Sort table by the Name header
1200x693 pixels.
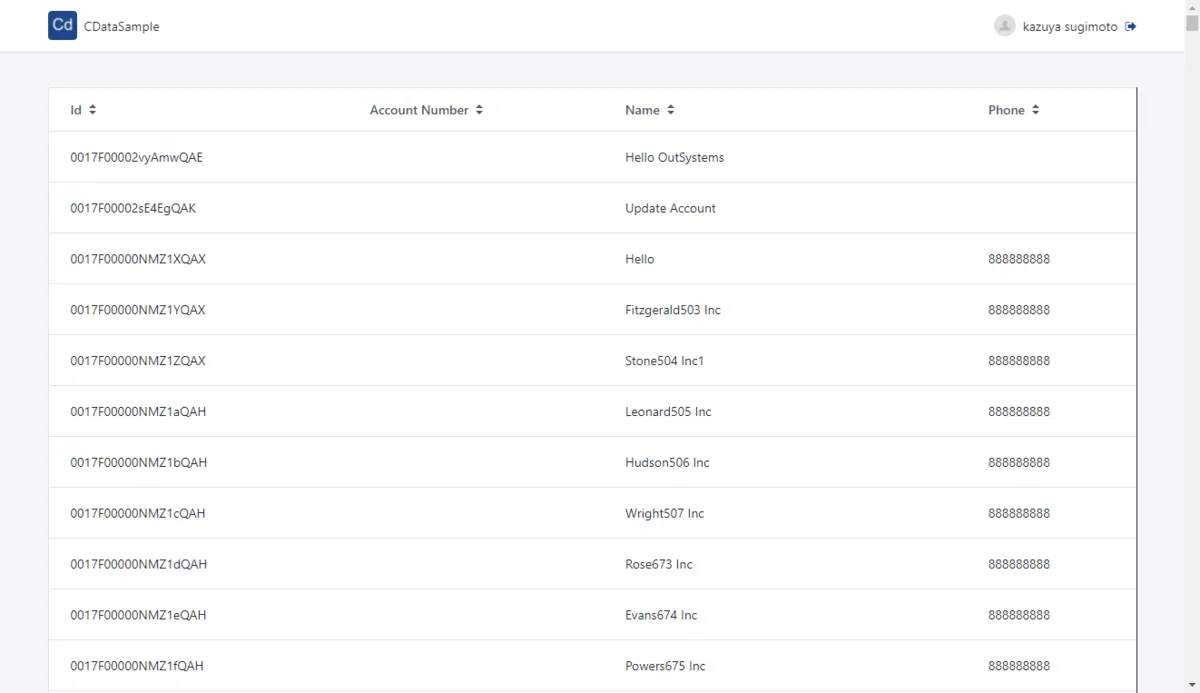tap(642, 110)
